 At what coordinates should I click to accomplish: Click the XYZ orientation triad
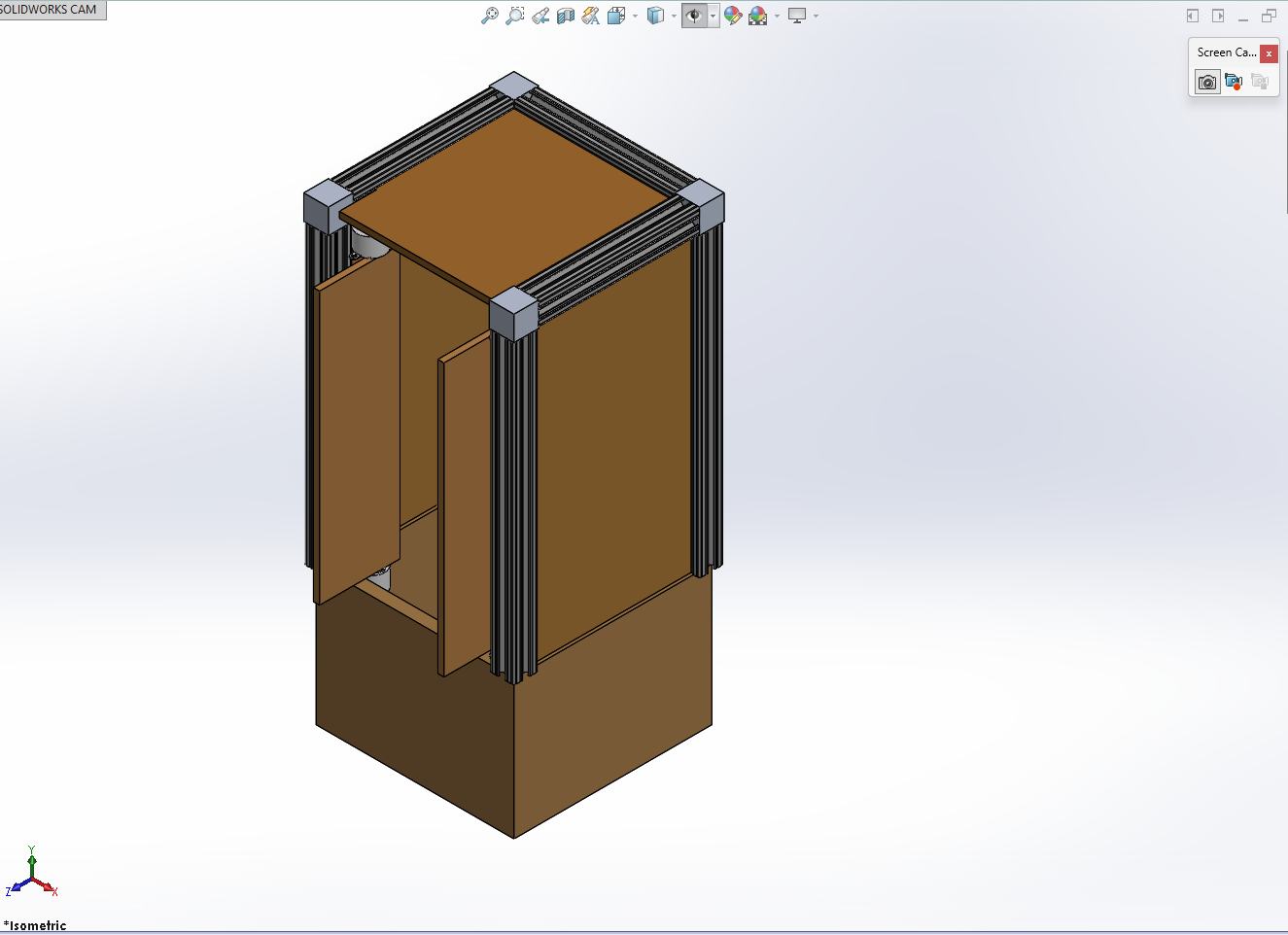(32, 874)
